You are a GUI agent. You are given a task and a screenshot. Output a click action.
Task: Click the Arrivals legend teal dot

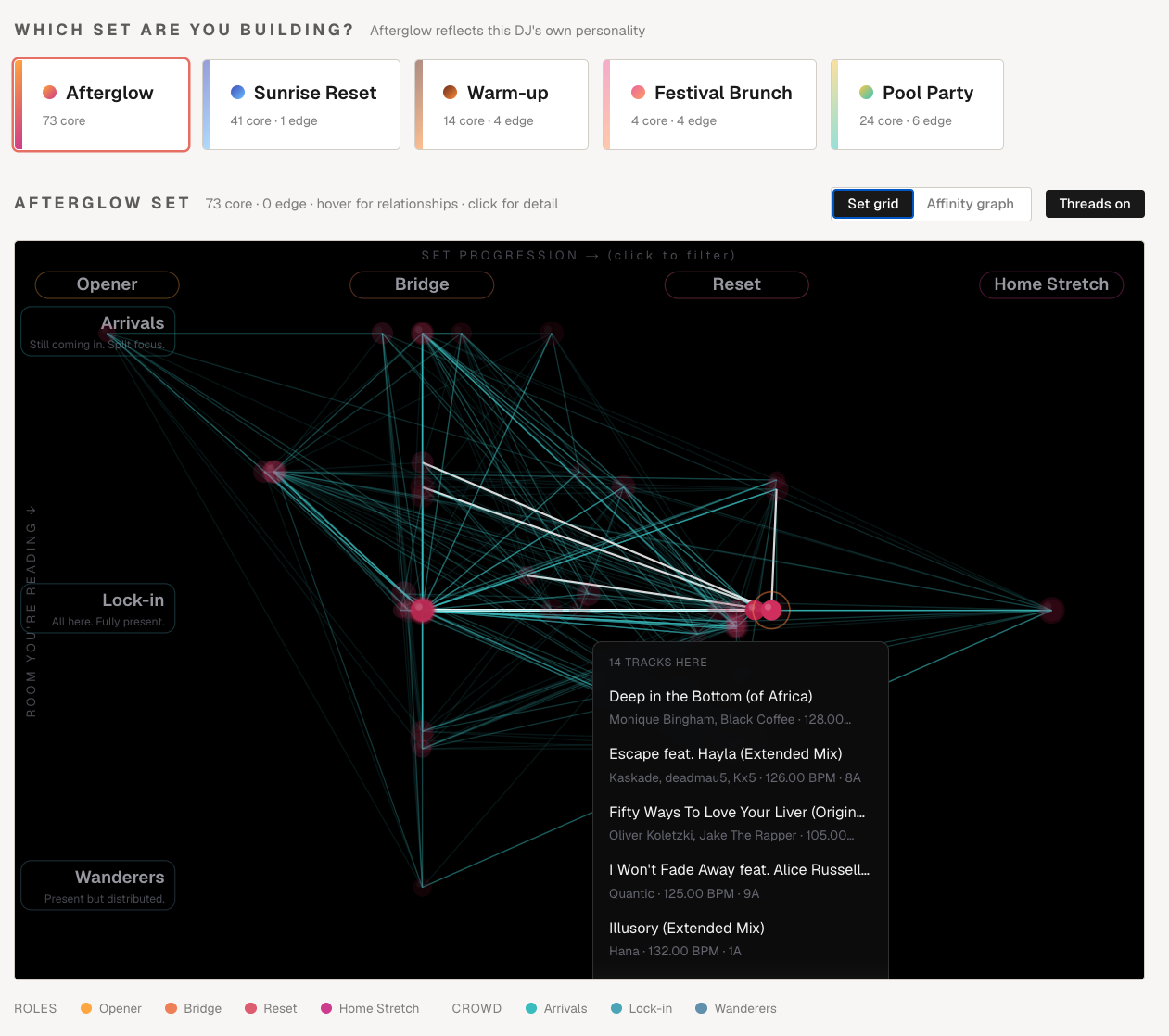tap(531, 1008)
